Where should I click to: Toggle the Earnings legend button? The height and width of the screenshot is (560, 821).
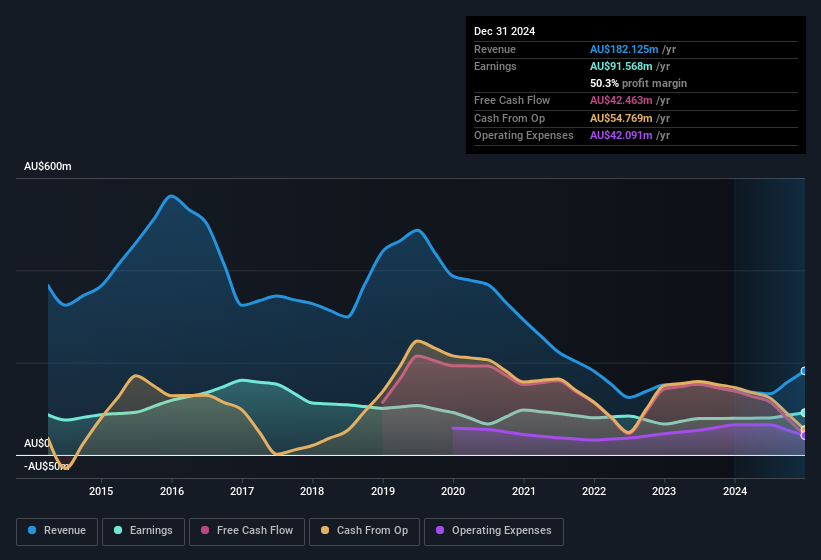click(x=143, y=531)
